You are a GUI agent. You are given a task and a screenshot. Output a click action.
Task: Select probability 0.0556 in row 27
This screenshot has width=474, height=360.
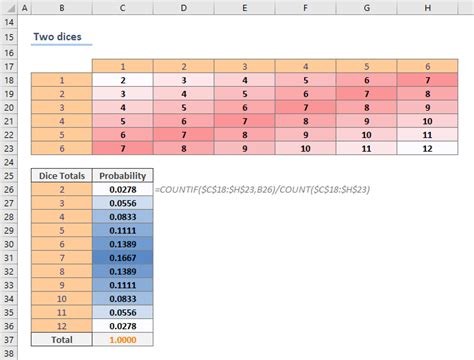[x=123, y=203]
